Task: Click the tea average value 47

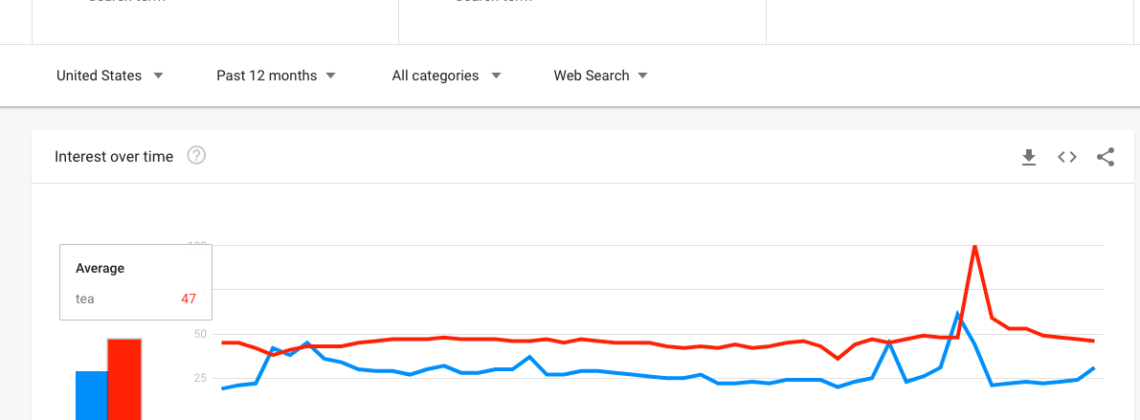Action: click(x=188, y=299)
